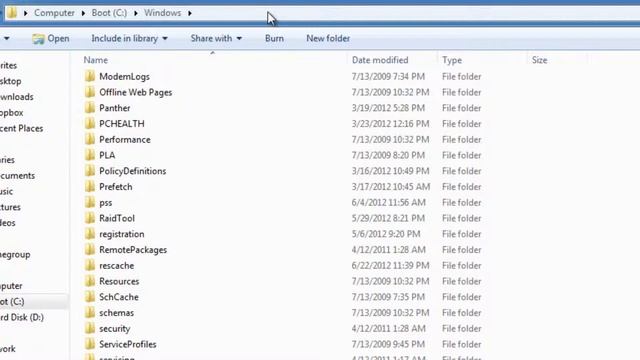Expand the arrow before Computer in breadcrumb
The width and height of the screenshot is (640, 360).
(25, 13)
